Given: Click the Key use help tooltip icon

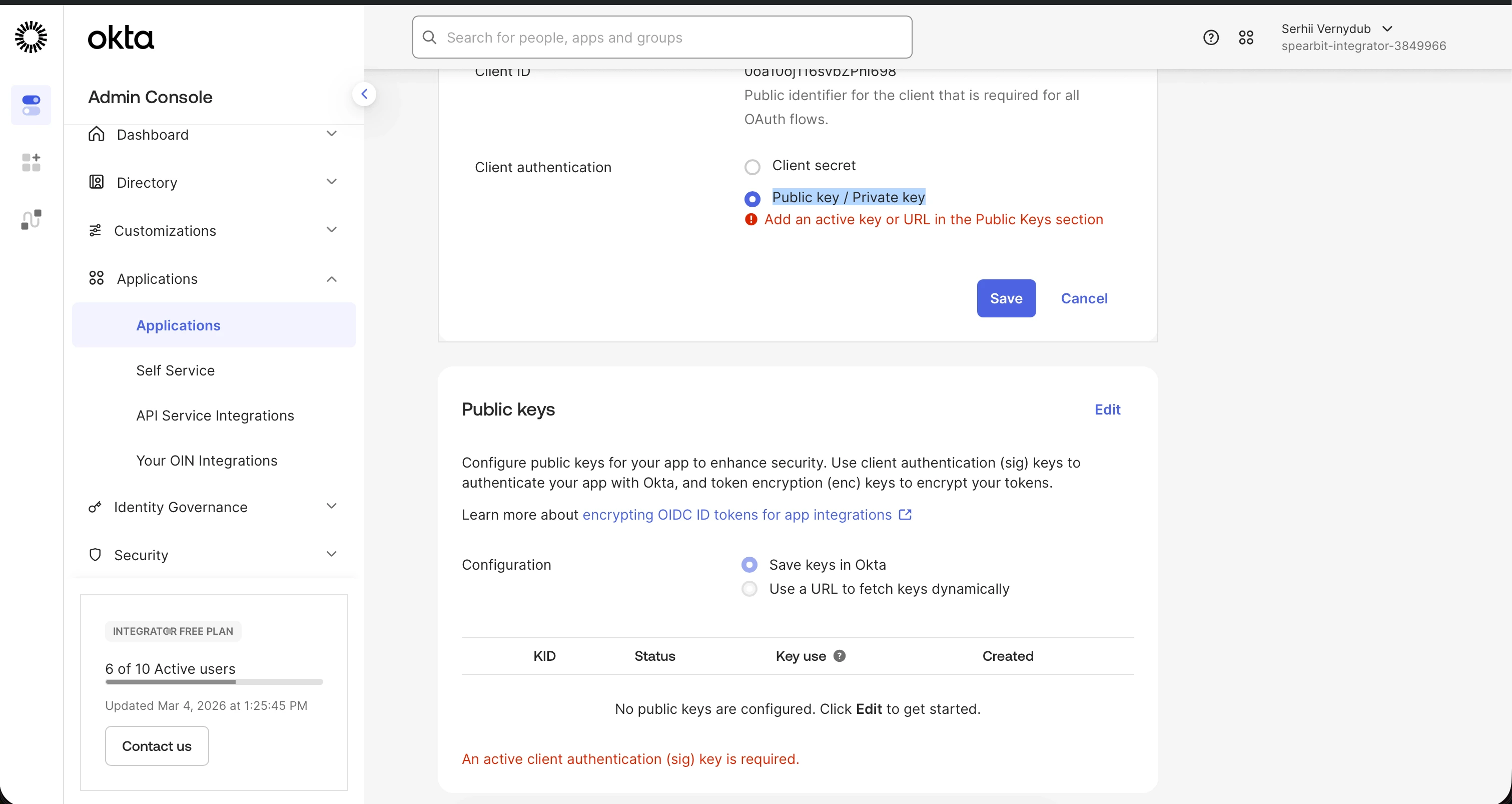Looking at the screenshot, I should pos(840,656).
